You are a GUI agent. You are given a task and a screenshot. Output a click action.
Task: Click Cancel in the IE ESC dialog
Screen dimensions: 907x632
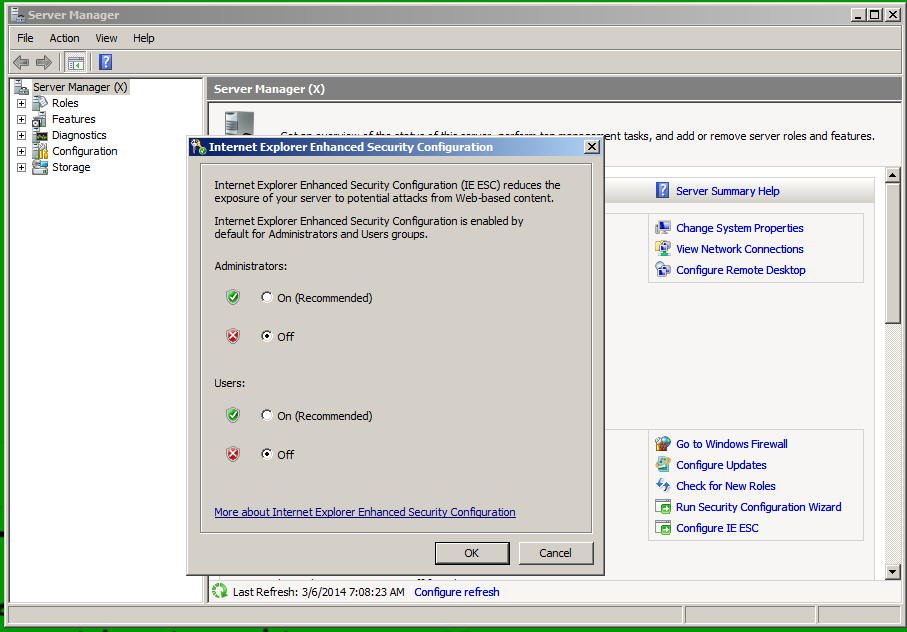tap(555, 553)
